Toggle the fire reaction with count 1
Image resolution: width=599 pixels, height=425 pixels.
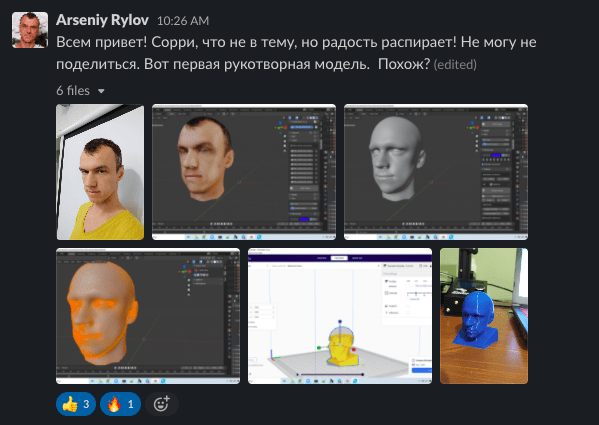(120, 404)
